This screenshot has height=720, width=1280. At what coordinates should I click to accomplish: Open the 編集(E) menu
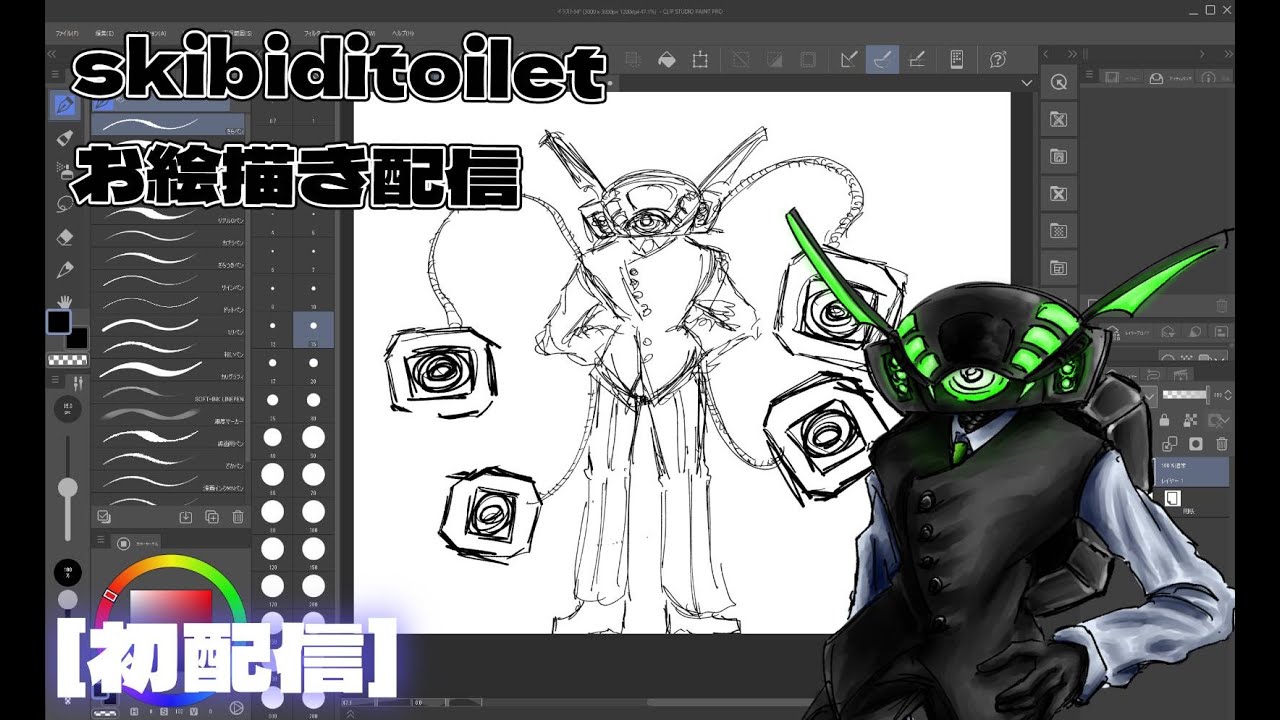(x=105, y=32)
